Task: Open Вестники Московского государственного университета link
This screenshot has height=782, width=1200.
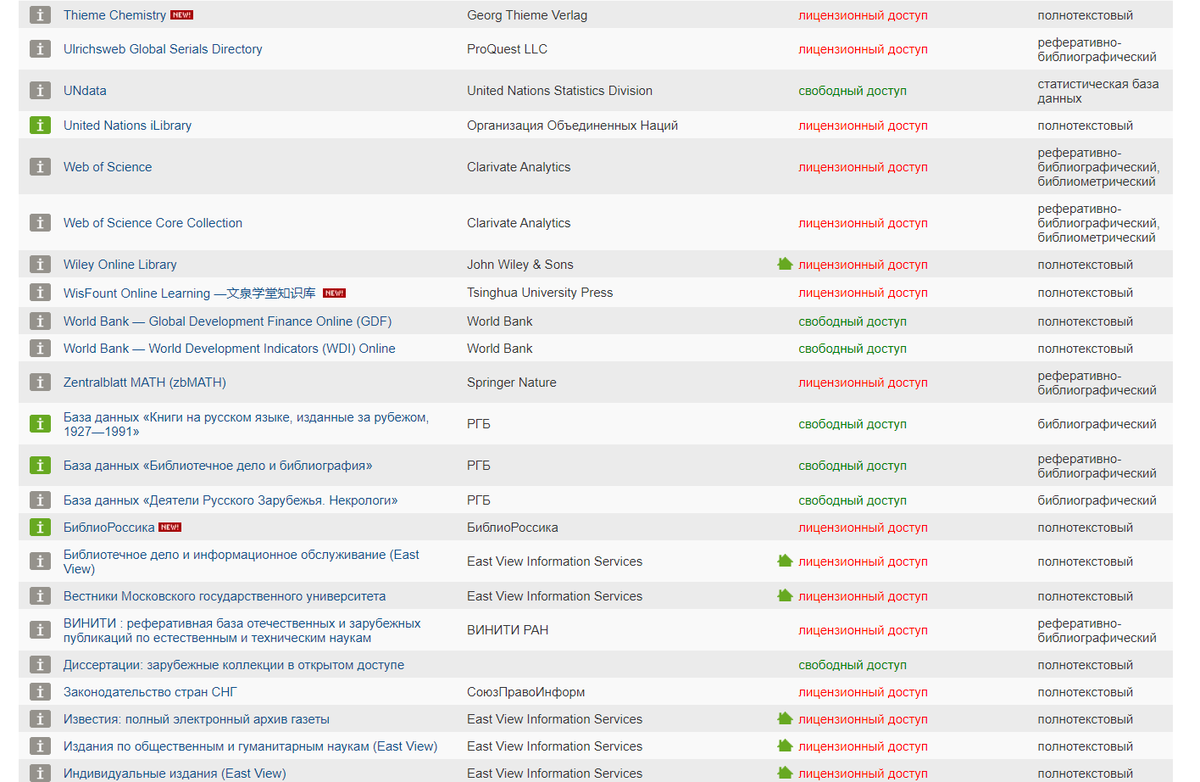Action: click(225, 596)
